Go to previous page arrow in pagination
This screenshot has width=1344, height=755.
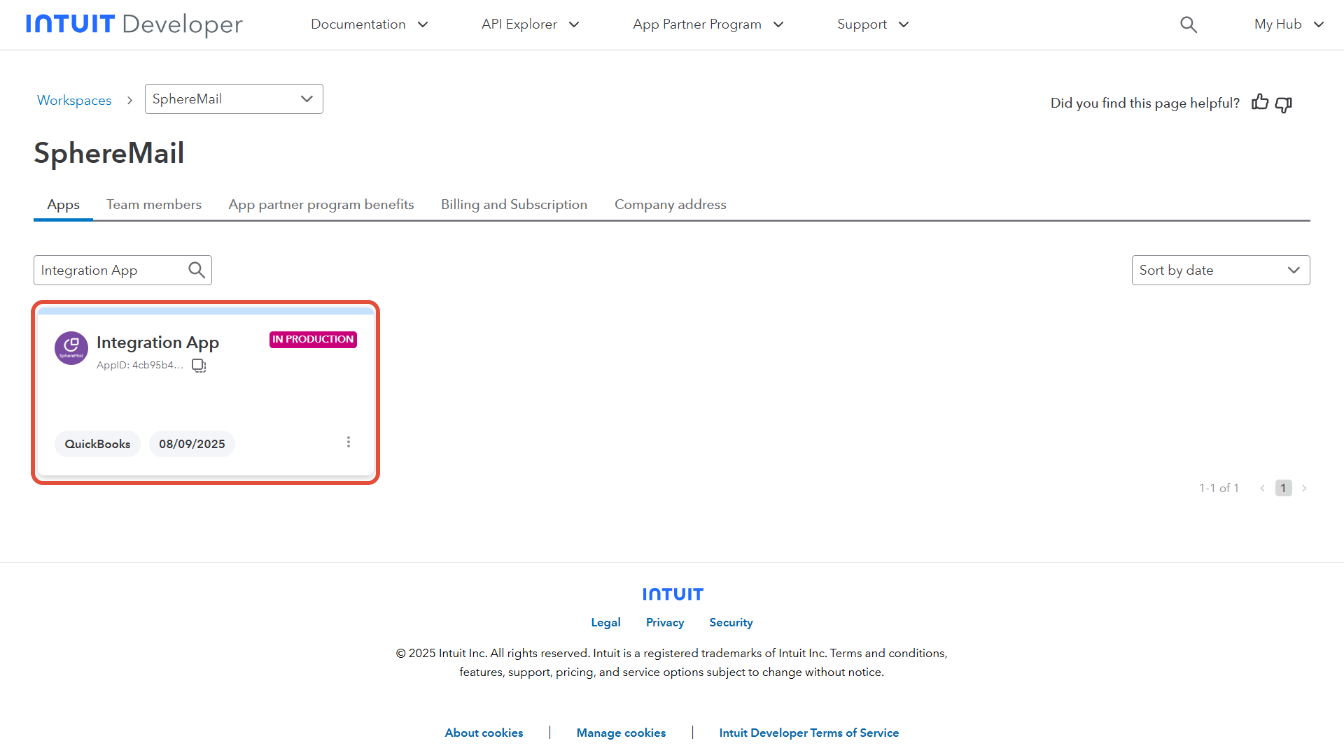[x=1262, y=488]
